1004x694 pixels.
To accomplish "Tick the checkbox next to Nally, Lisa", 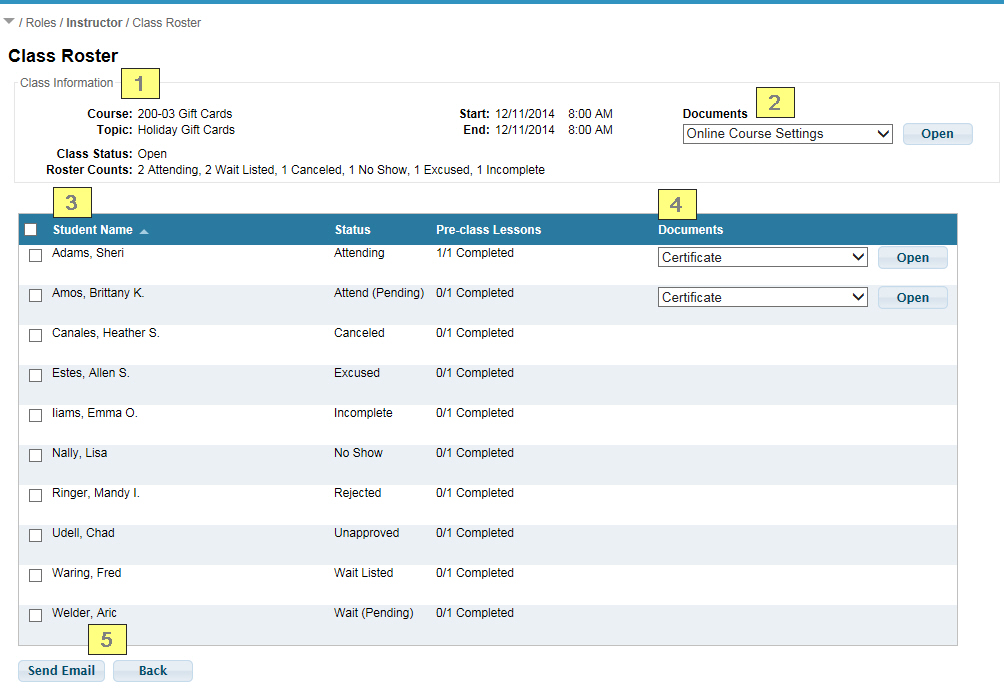I will 36,455.
